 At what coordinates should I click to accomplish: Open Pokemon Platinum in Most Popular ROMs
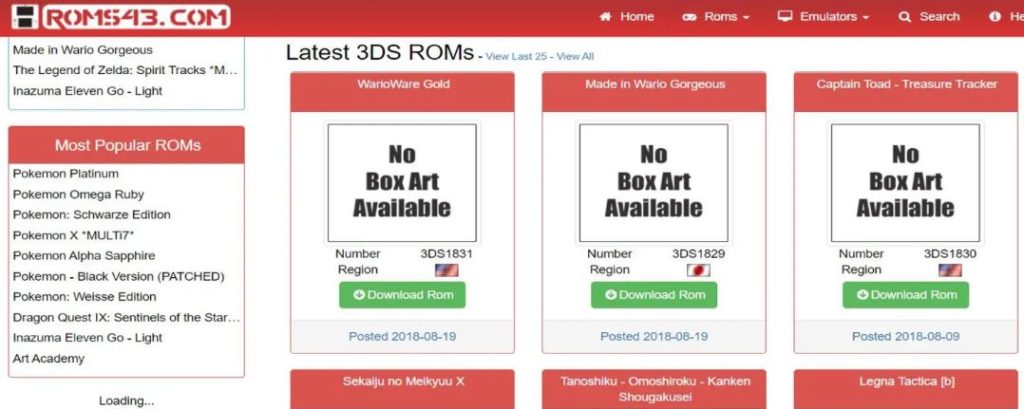(x=66, y=174)
